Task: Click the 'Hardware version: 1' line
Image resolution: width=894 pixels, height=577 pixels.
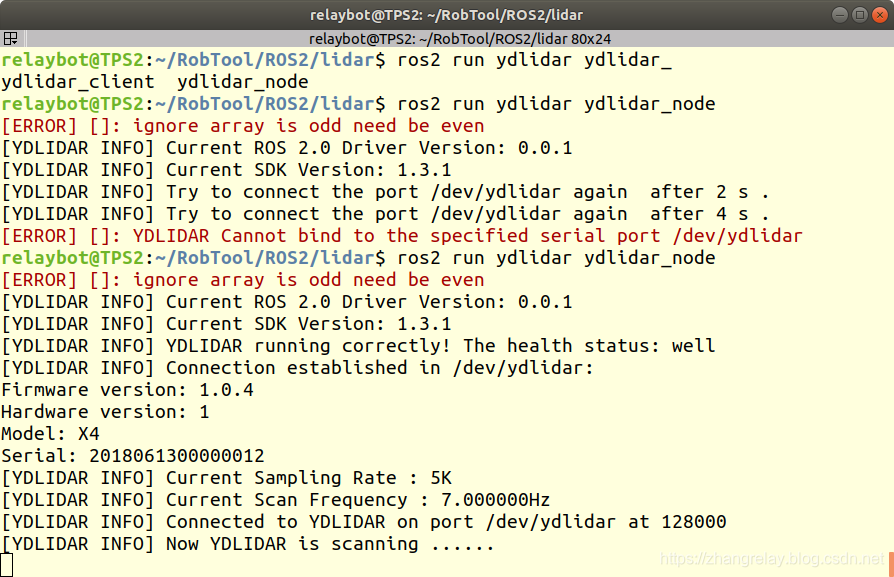Action: click(x=105, y=412)
